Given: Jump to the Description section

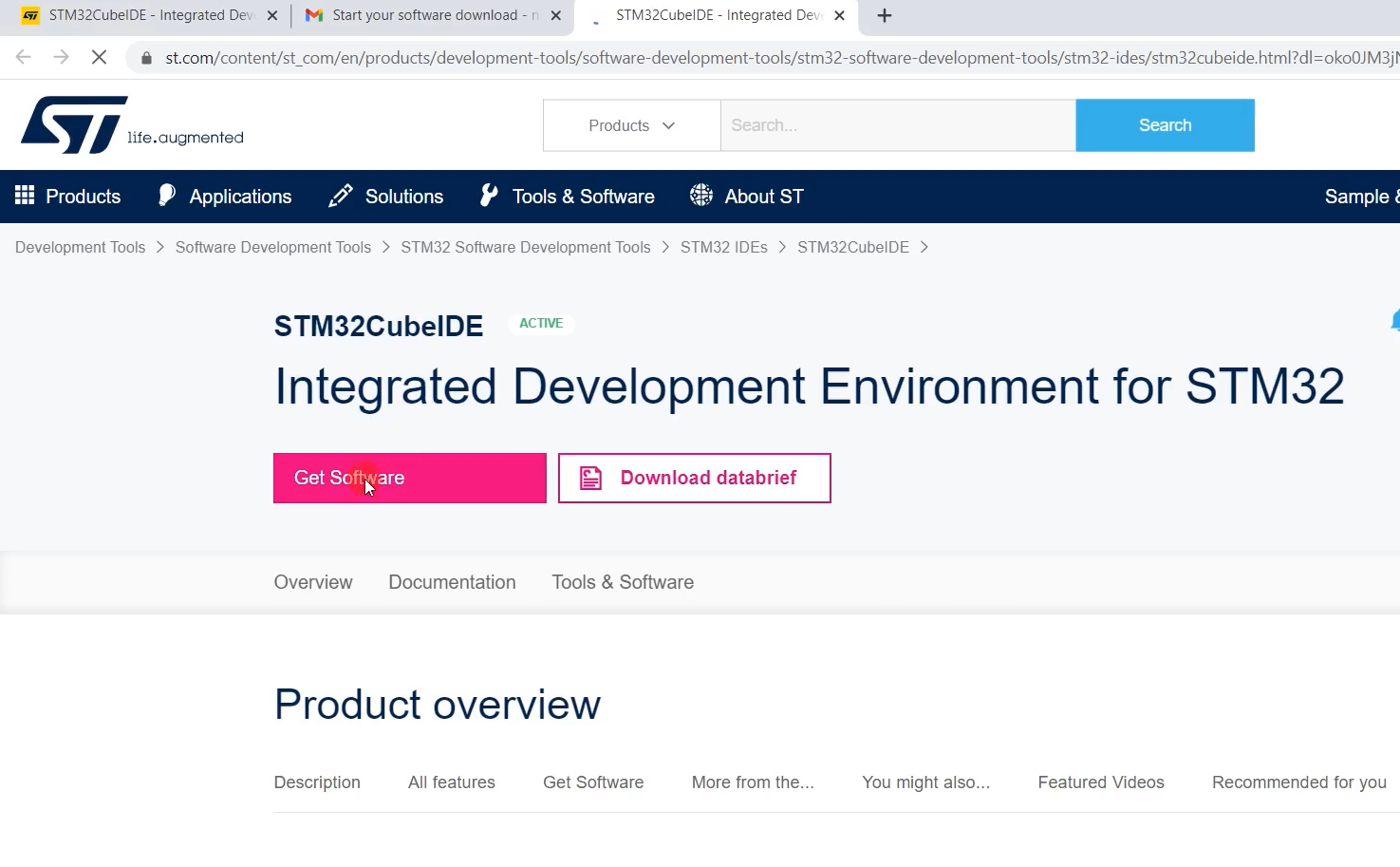Looking at the screenshot, I should point(317,782).
